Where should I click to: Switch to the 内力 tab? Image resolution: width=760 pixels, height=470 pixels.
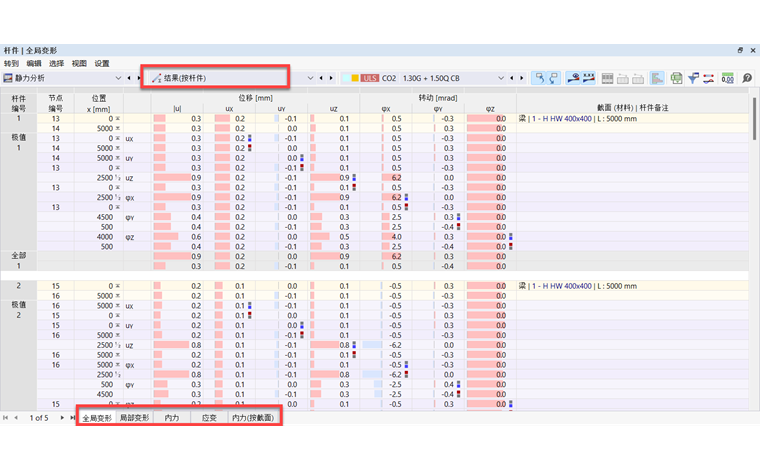point(172,418)
